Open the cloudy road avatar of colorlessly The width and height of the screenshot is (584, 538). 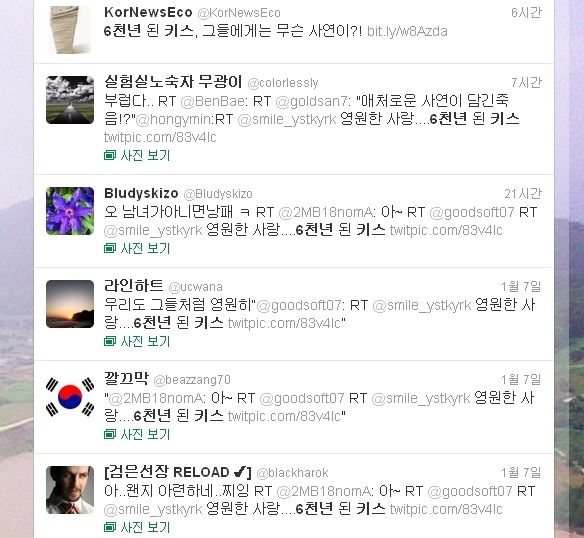[70, 100]
